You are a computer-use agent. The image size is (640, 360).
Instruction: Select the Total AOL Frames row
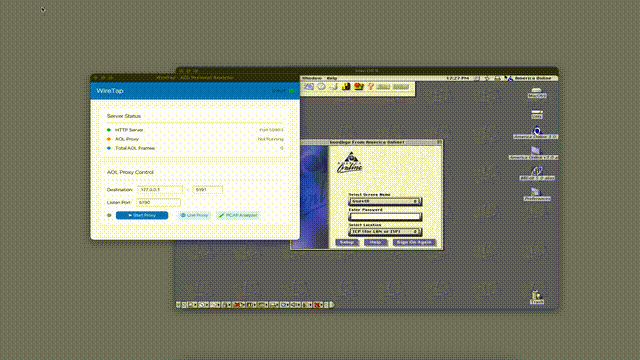click(195, 148)
